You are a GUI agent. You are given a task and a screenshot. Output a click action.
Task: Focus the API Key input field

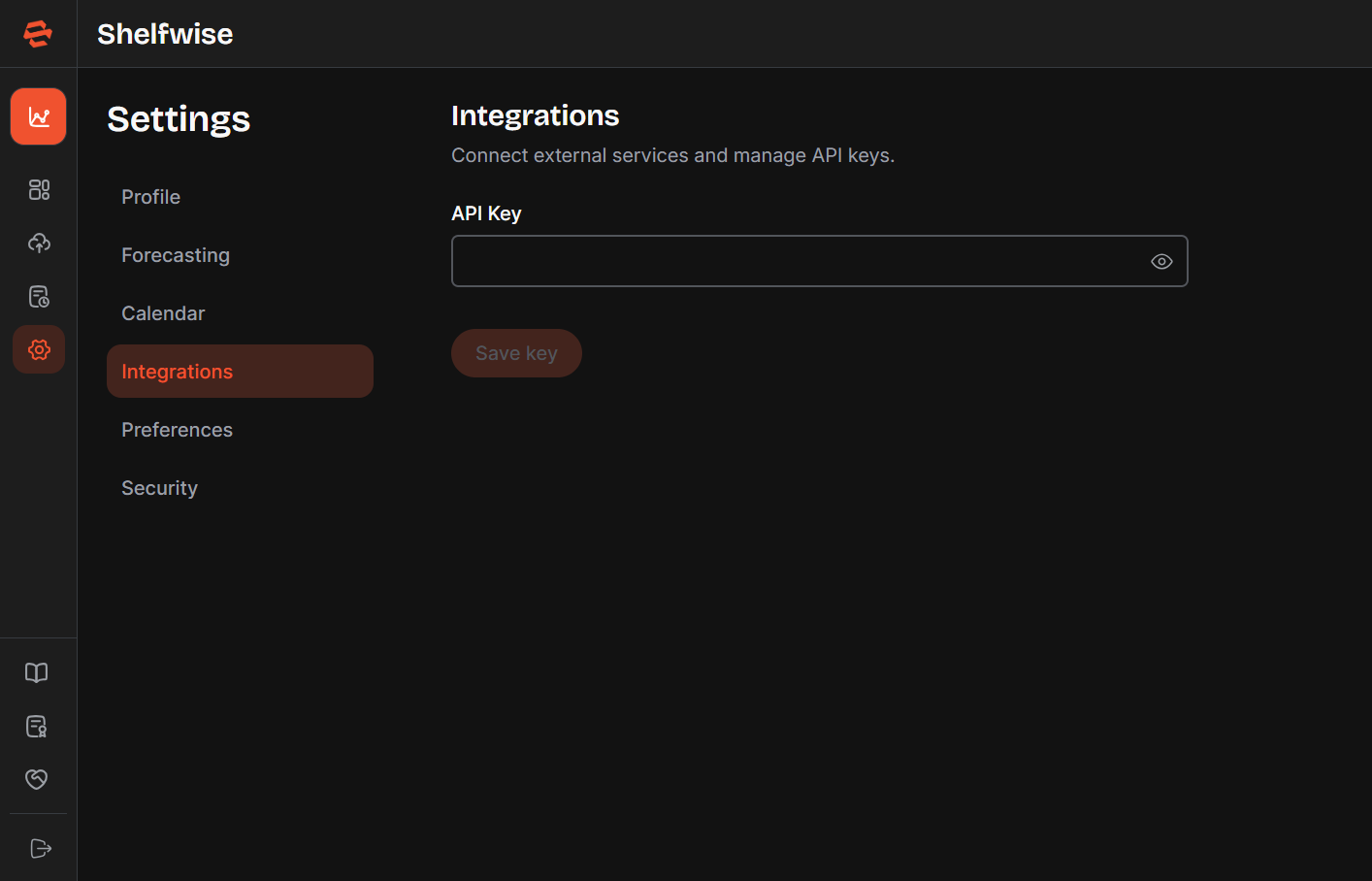tap(819, 261)
